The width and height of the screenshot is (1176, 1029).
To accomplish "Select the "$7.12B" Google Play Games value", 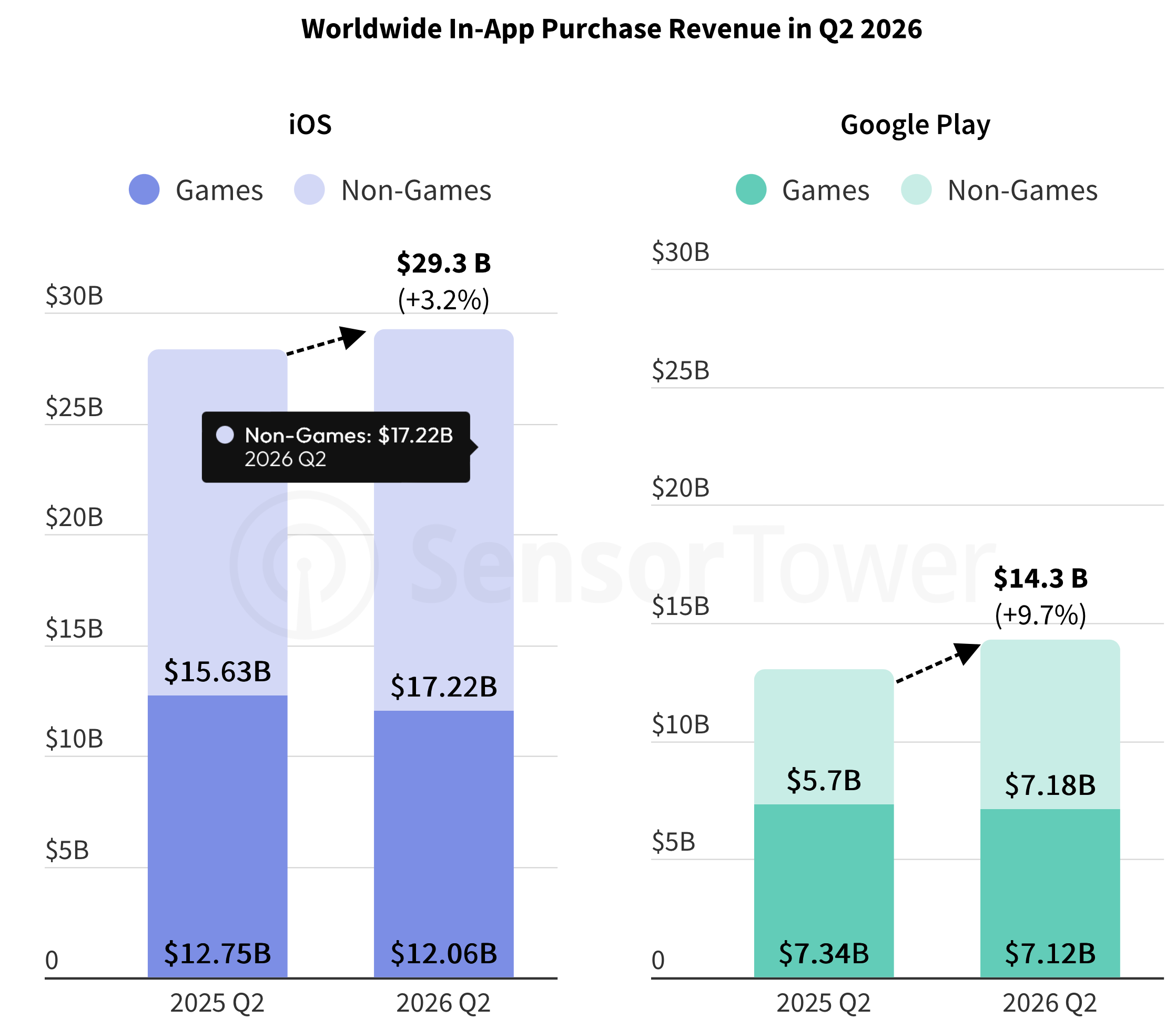I will coord(1050,953).
